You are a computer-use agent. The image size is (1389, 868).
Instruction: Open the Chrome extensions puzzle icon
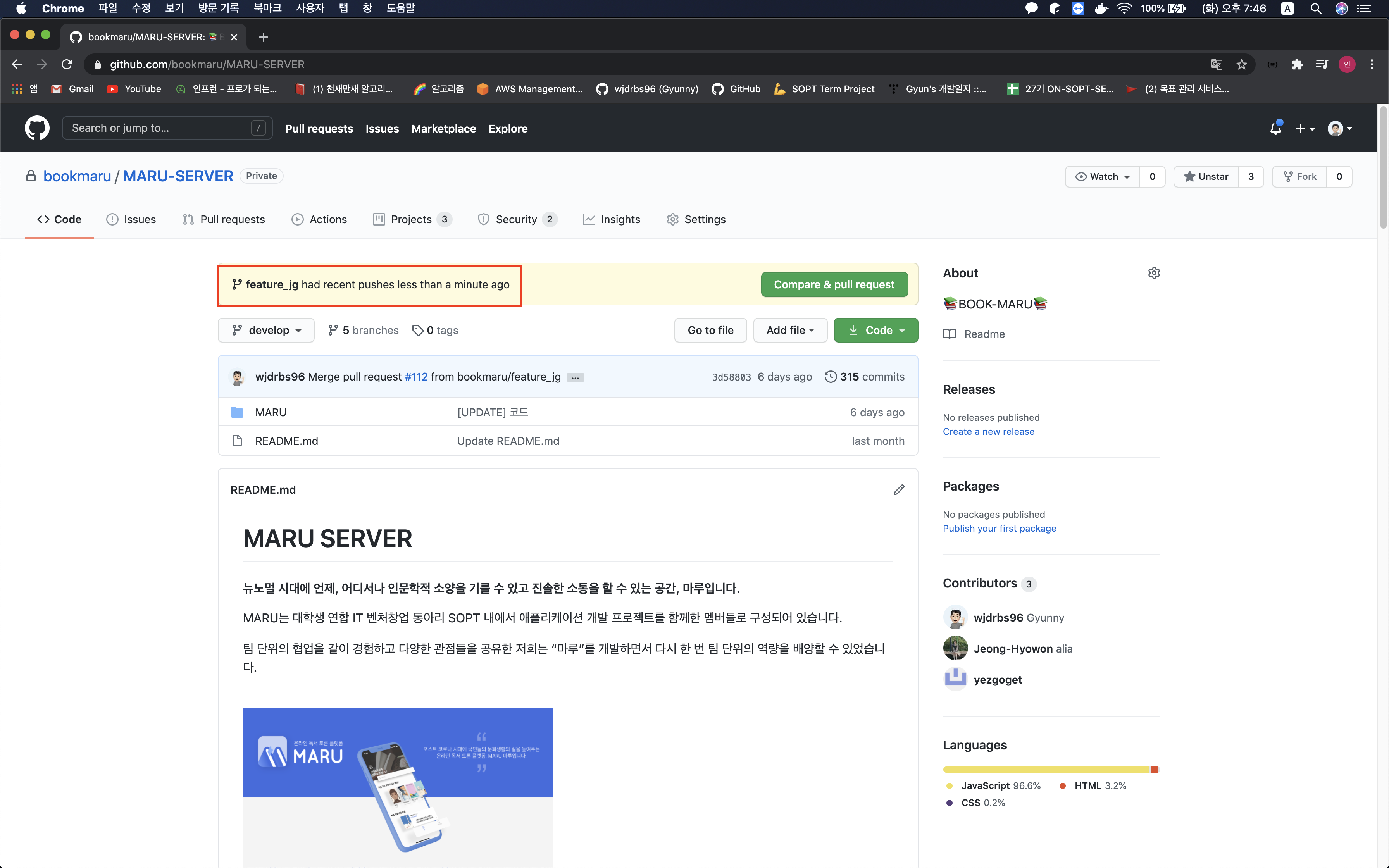(1297, 64)
